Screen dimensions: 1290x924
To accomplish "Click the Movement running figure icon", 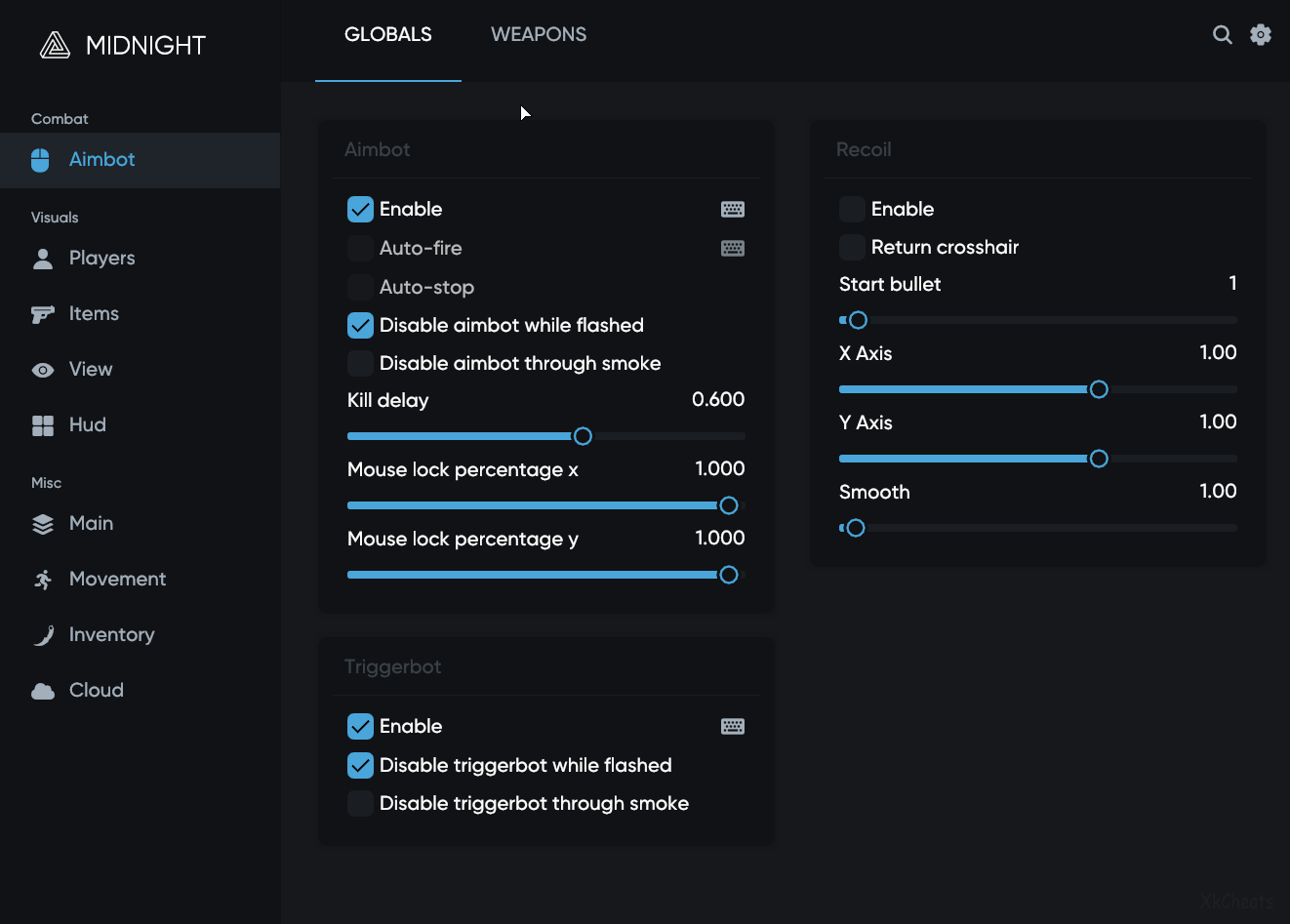I will 43,580.
